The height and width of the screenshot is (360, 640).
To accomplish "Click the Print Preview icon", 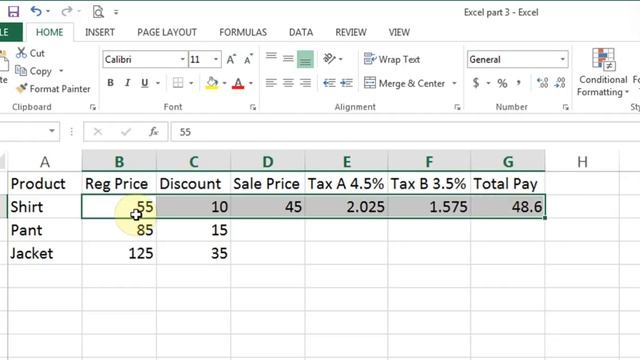I will point(98,12).
